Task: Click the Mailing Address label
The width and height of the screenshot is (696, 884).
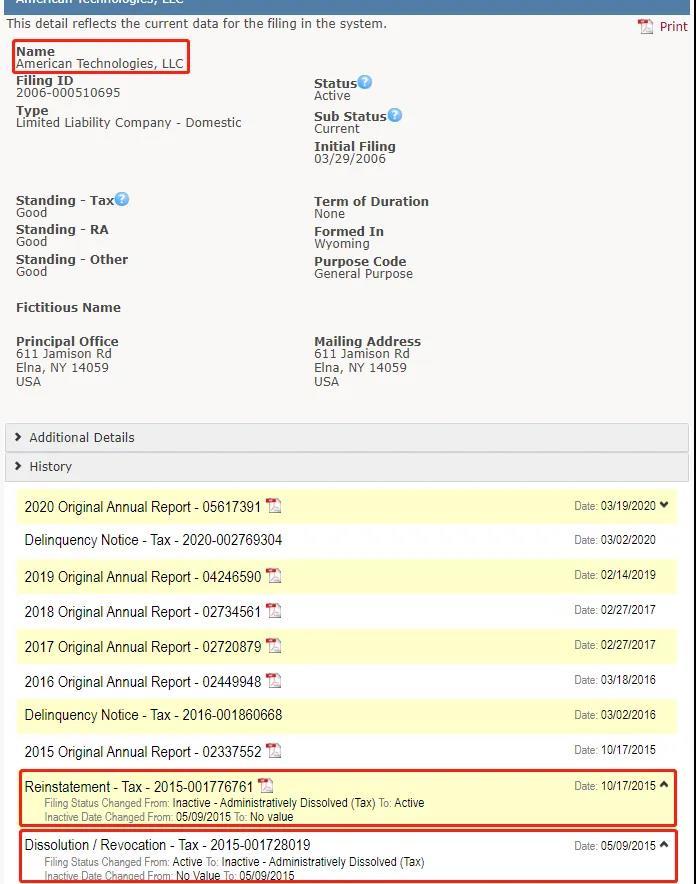Action: pos(367,342)
